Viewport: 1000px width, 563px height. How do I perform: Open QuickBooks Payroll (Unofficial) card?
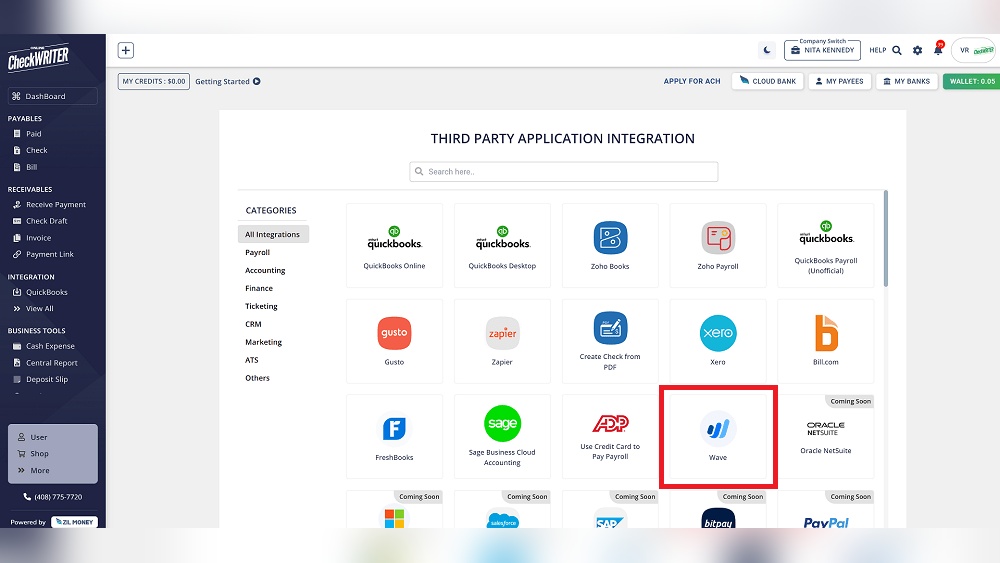tap(826, 245)
